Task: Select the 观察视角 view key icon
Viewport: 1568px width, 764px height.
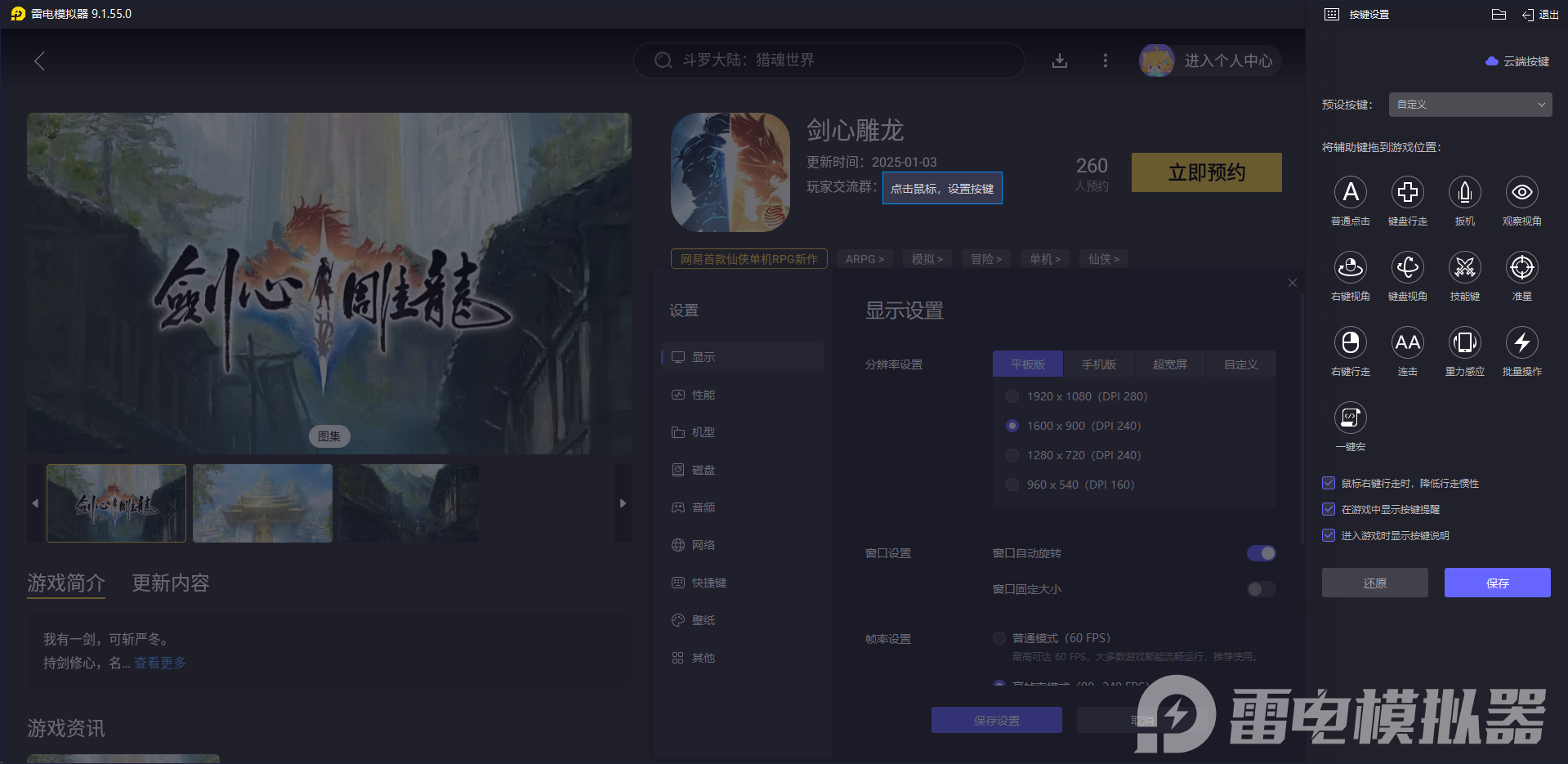Action: tap(1521, 194)
